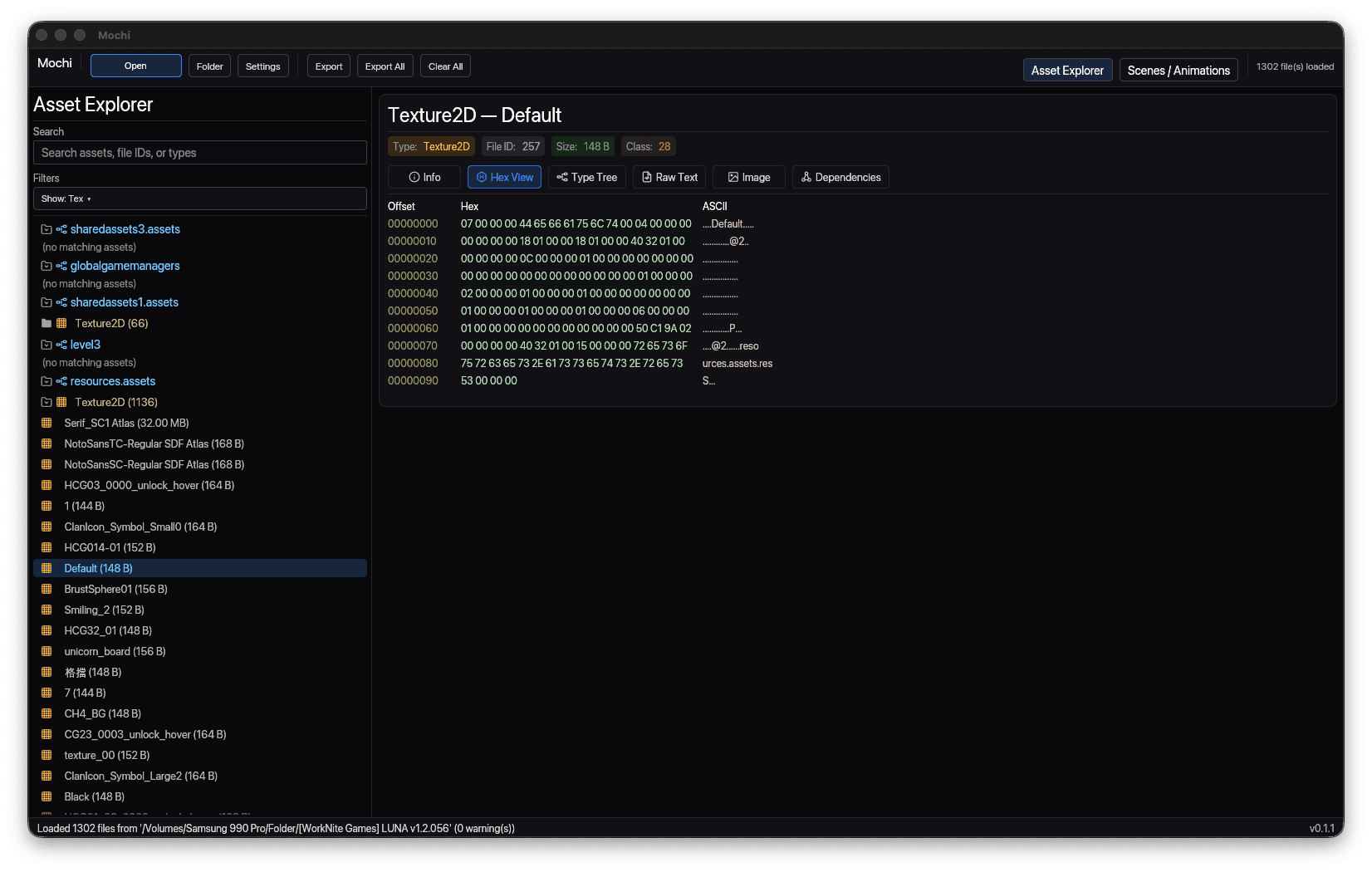Click the texture icon beside BrustSphere01
Image resolution: width=1372 pixels, height=872 pixels.
47,589
